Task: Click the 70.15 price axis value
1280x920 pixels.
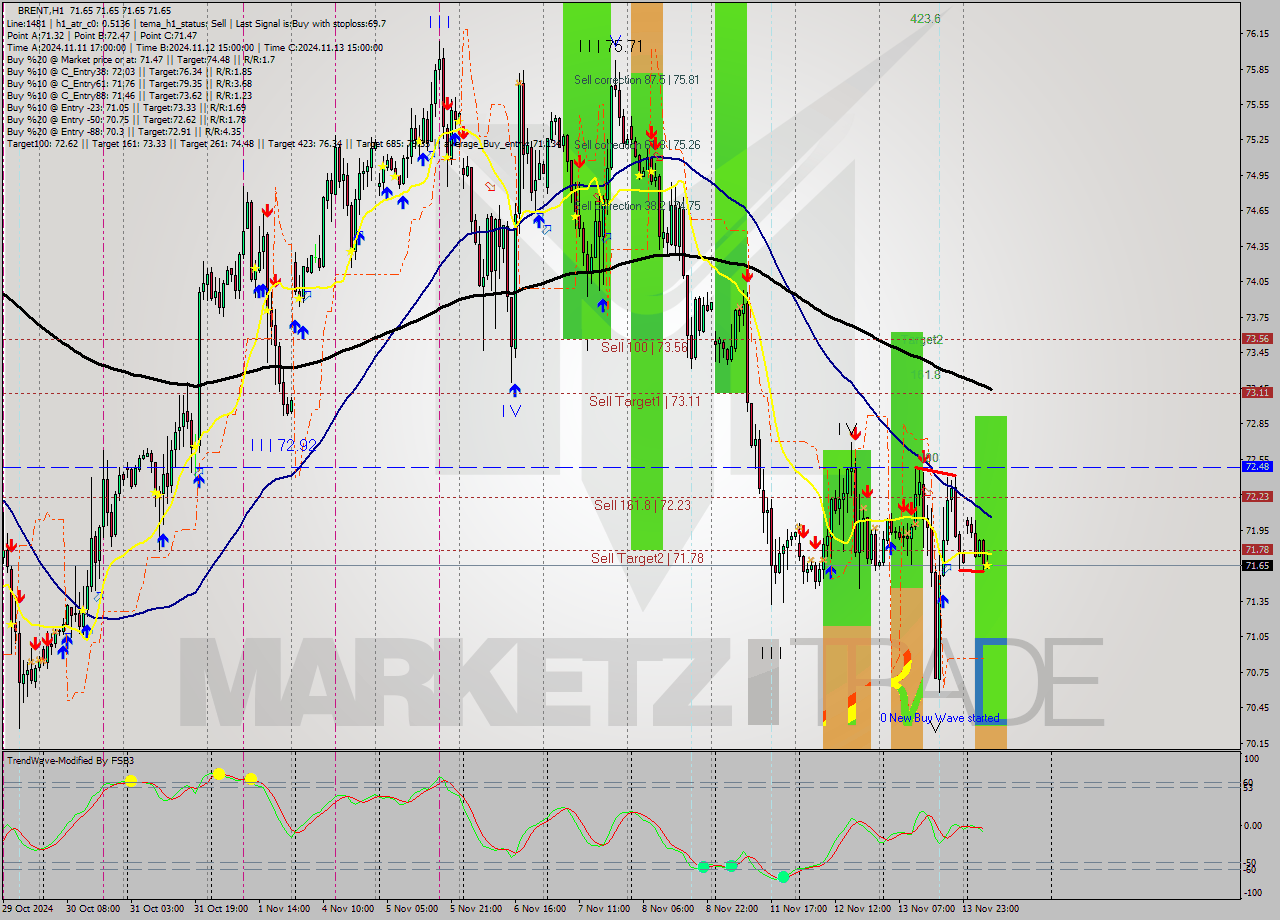Action: [x=1257, y=743]
